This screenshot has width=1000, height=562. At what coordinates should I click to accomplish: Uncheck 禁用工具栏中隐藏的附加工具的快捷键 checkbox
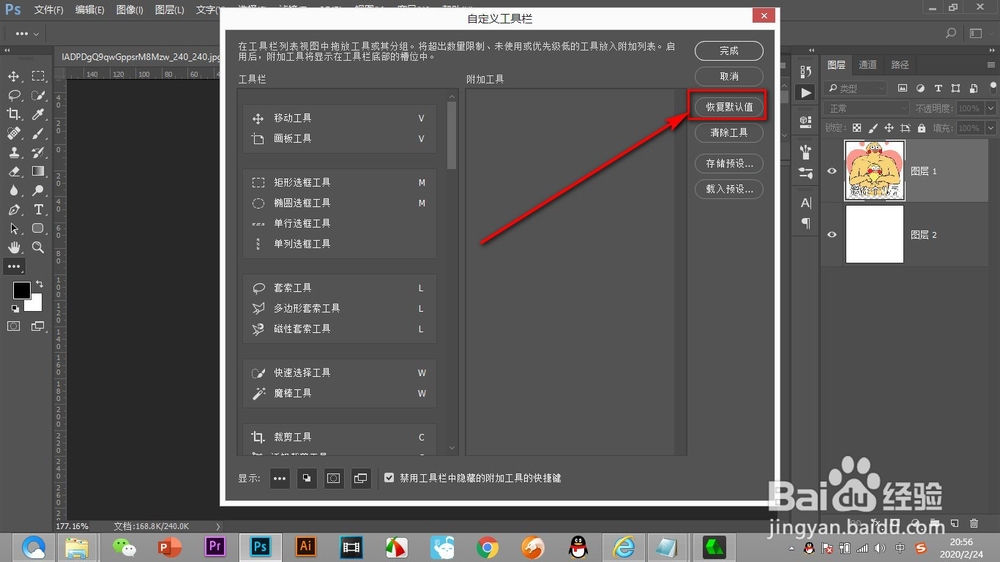point(389,477)
